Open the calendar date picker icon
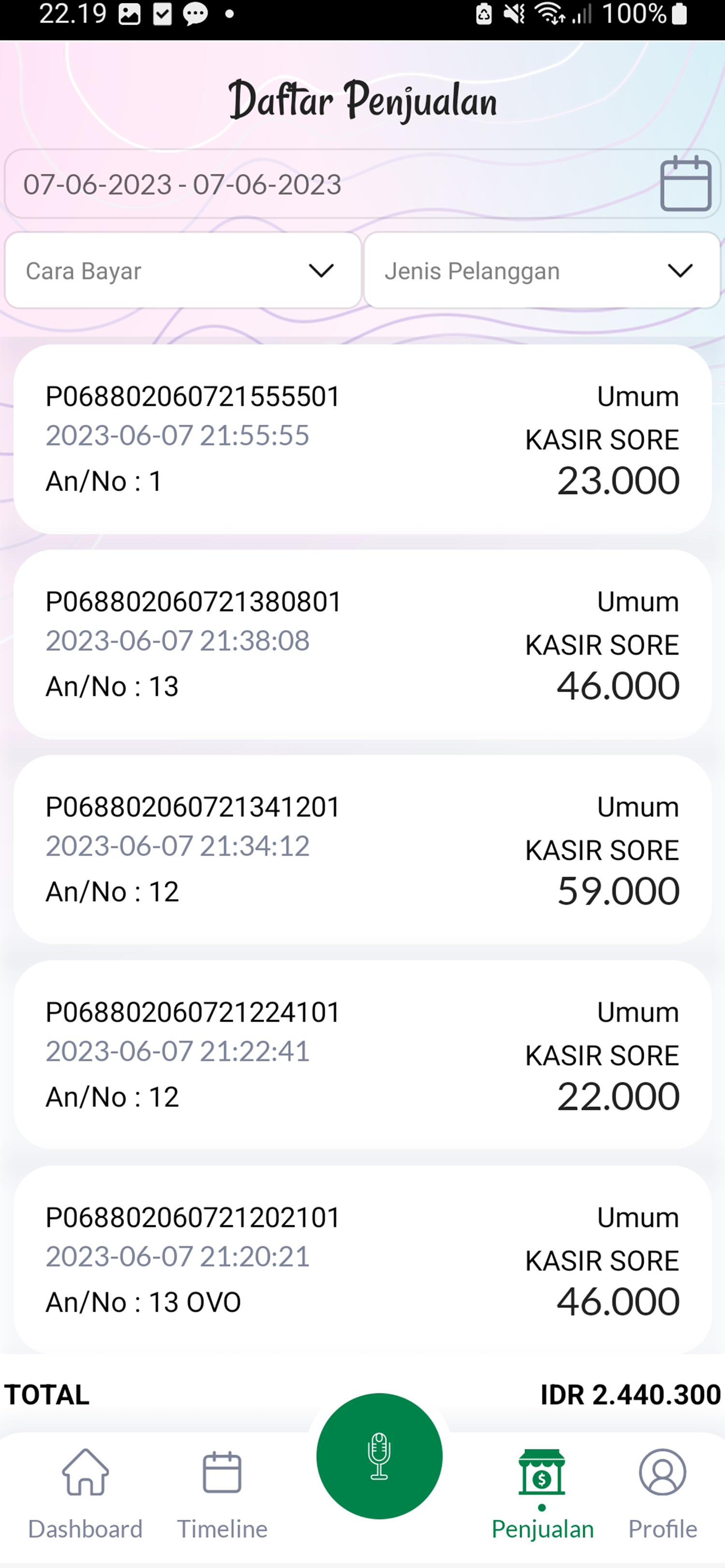Image resolution: width=725 pixels, height=1568 pixels. 685,184
